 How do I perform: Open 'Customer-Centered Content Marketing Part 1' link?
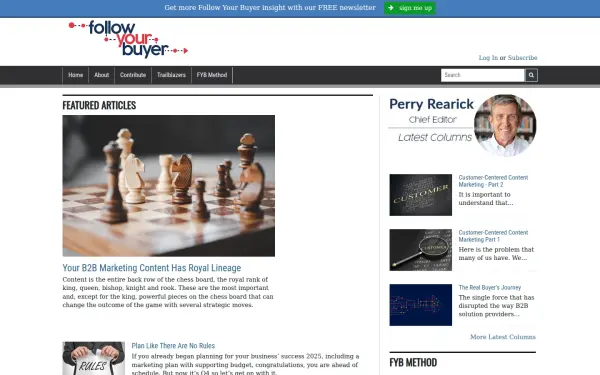[x=493, y=236]
